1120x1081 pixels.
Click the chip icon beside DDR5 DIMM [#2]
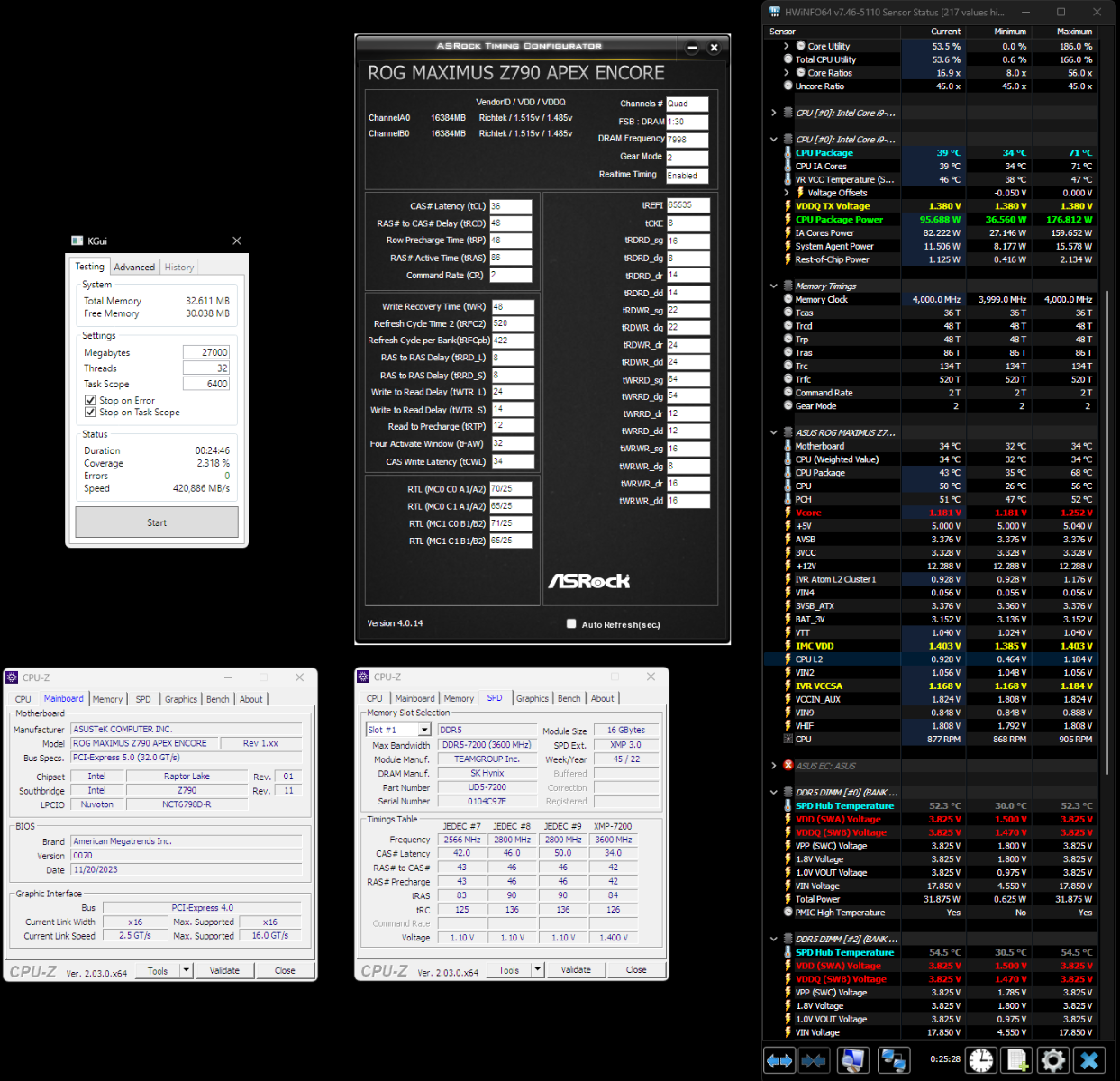[x=788, y=939]
